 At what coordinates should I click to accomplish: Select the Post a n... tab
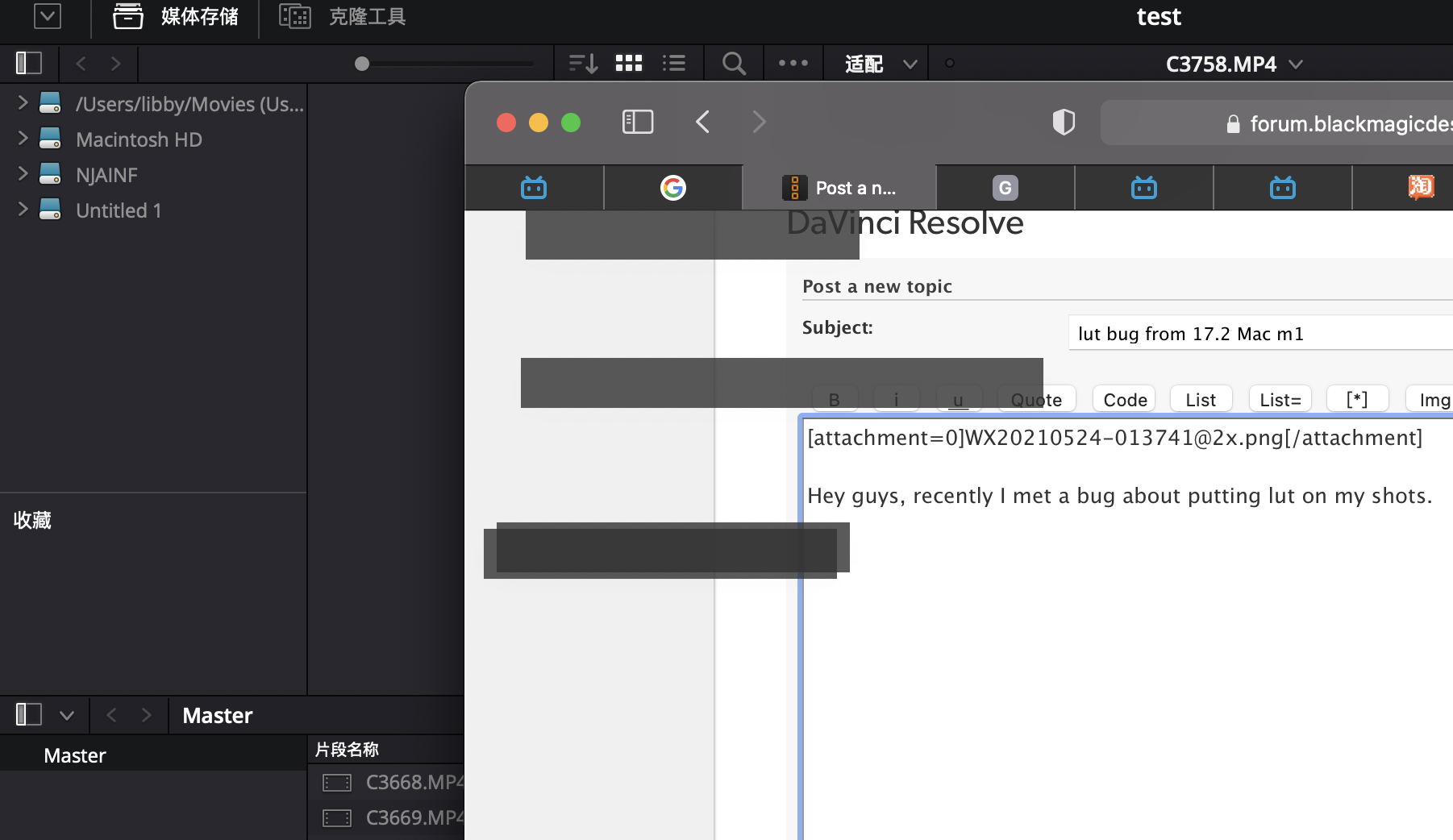[x=839, y=188]
